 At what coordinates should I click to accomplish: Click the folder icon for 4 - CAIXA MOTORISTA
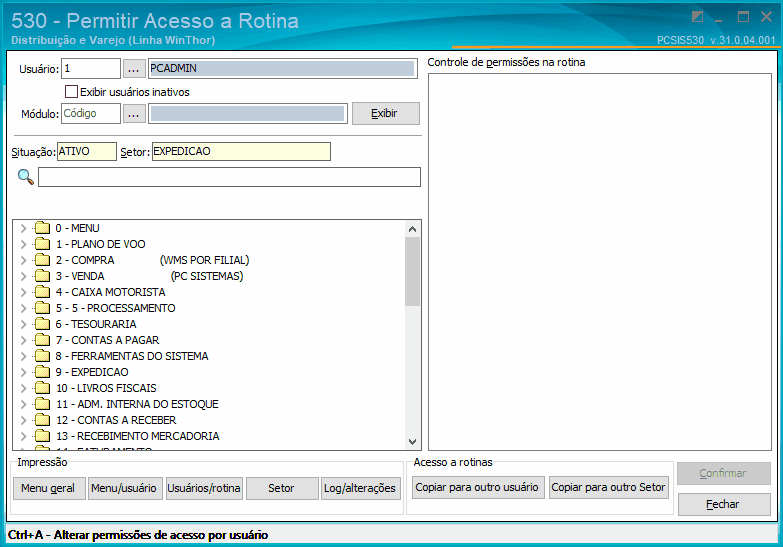click(x=42, y=292)
